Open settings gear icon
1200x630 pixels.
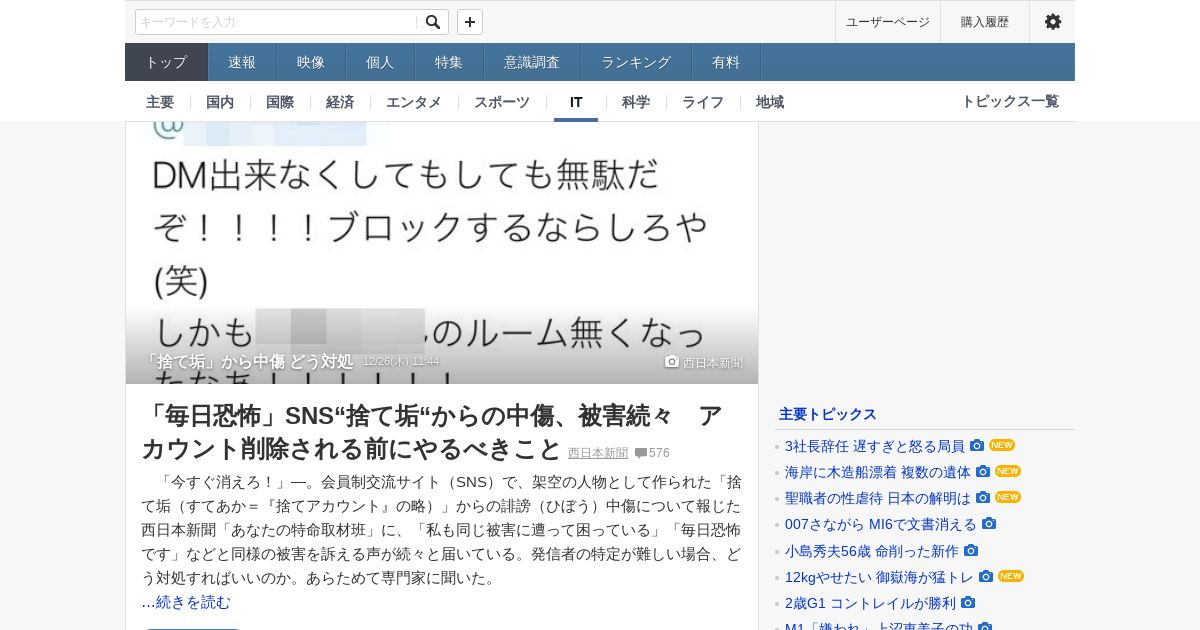coord(1052,22)
